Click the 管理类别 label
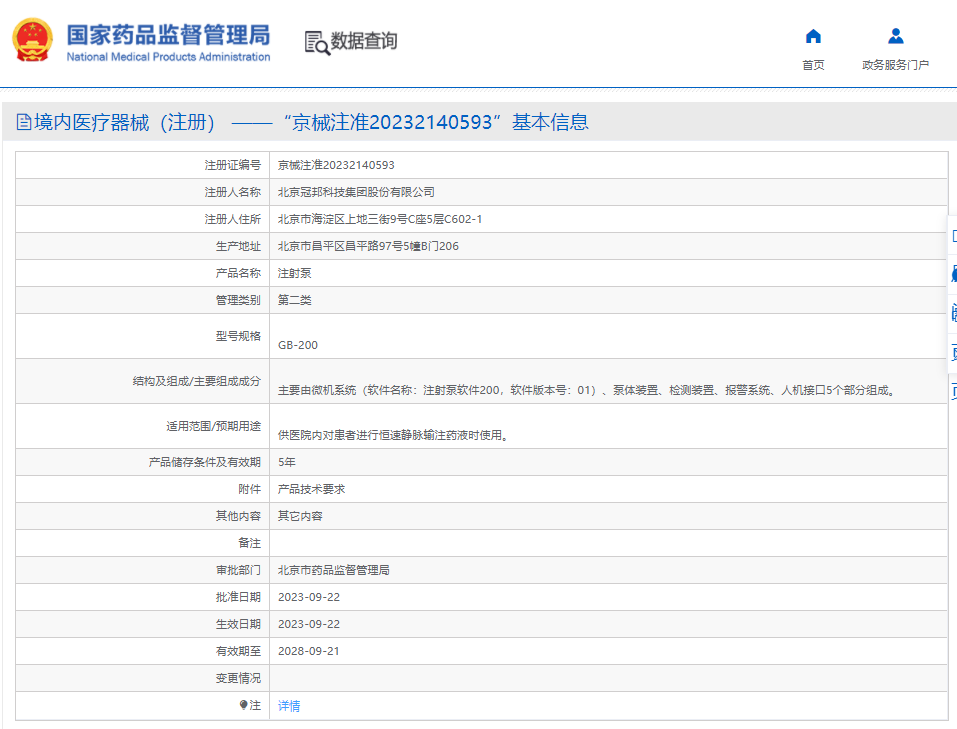This screenshot has width=957, height=729. 238,300
